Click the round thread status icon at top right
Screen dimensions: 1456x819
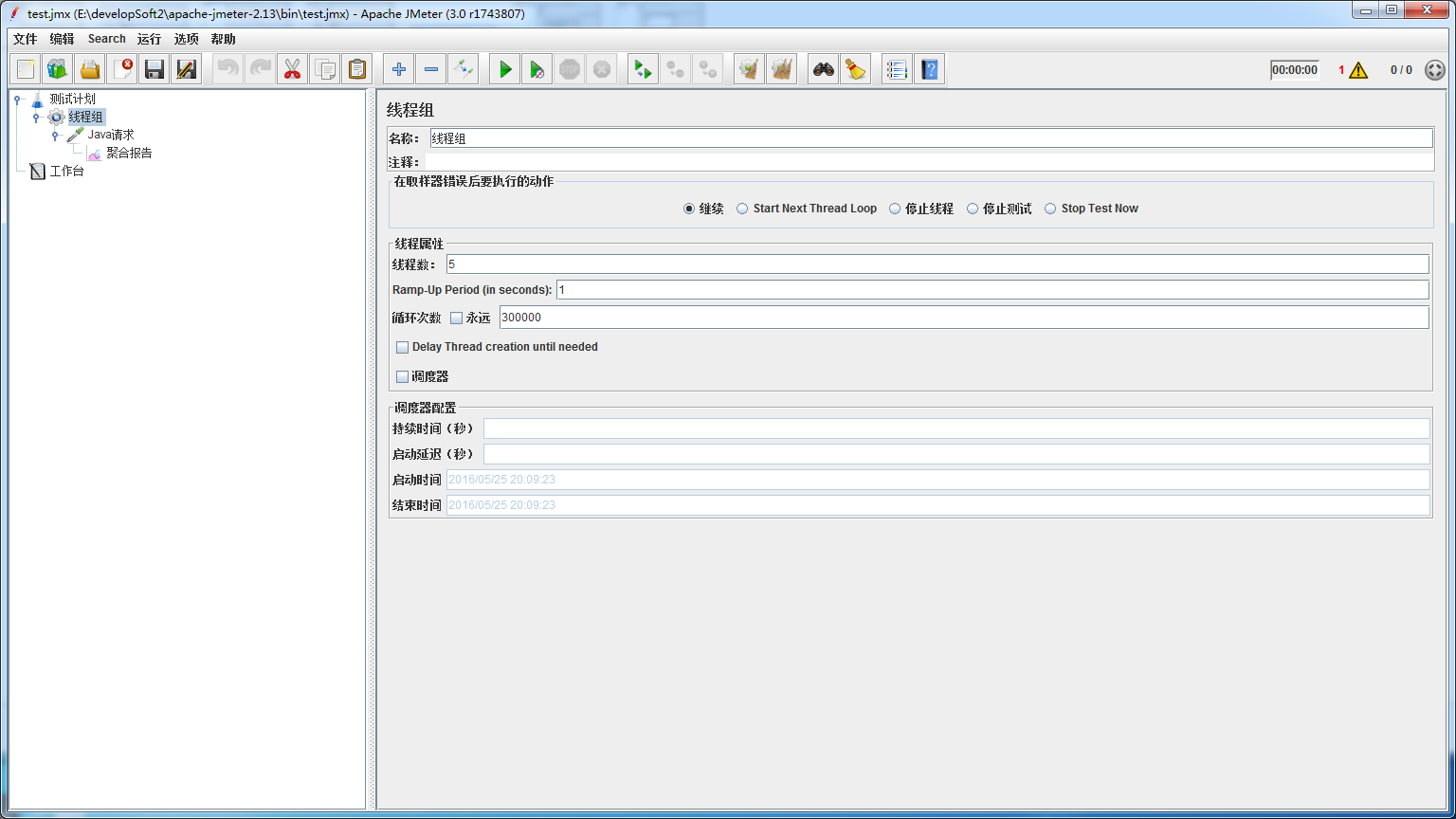(1435, 70)
